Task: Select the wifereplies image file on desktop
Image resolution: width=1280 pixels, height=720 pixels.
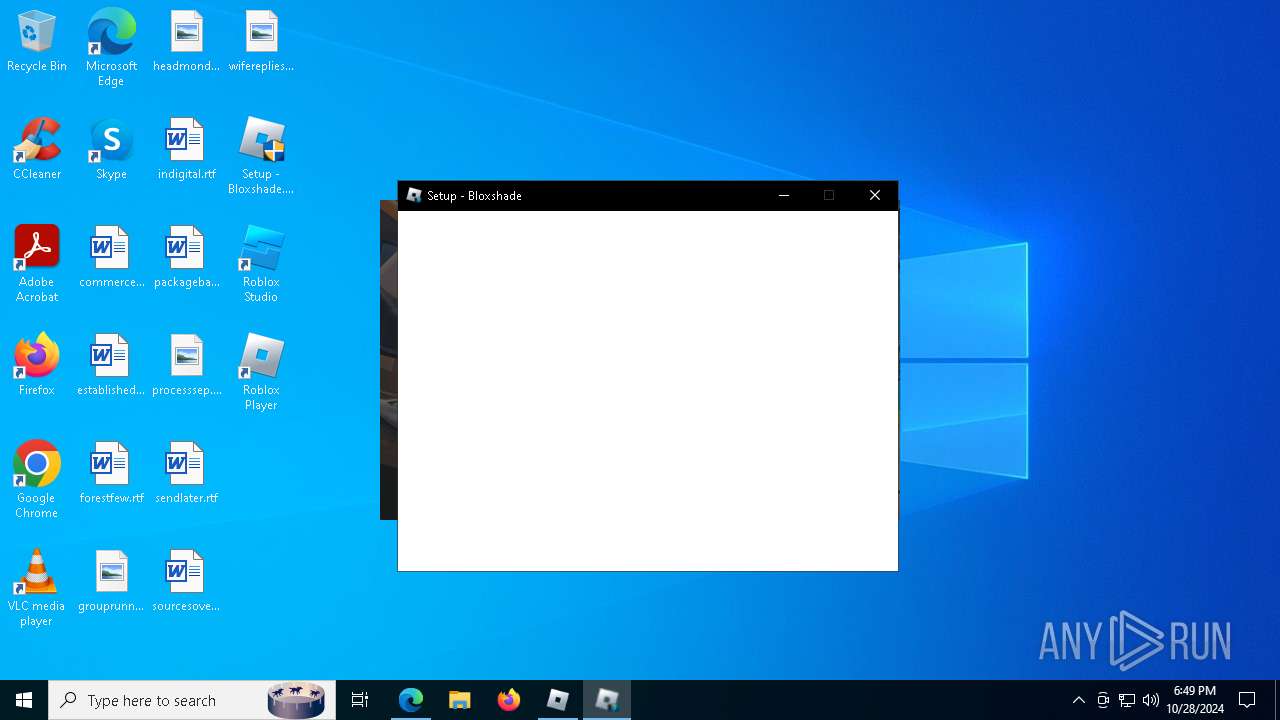Action: point(261,42)
